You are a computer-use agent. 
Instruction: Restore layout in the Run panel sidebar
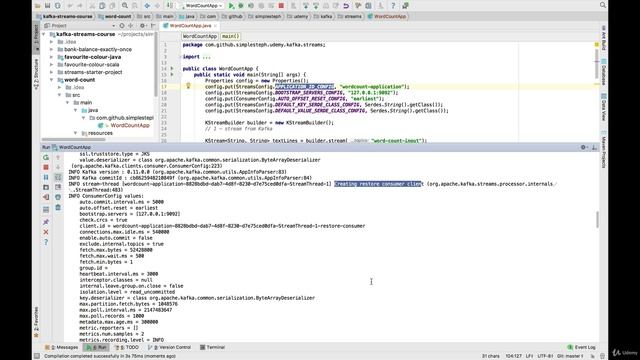(46, 210)
